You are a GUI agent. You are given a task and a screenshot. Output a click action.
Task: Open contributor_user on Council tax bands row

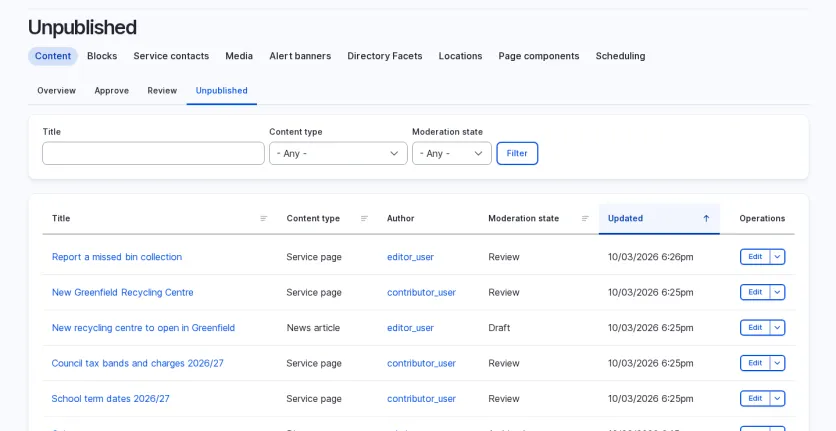422,363
